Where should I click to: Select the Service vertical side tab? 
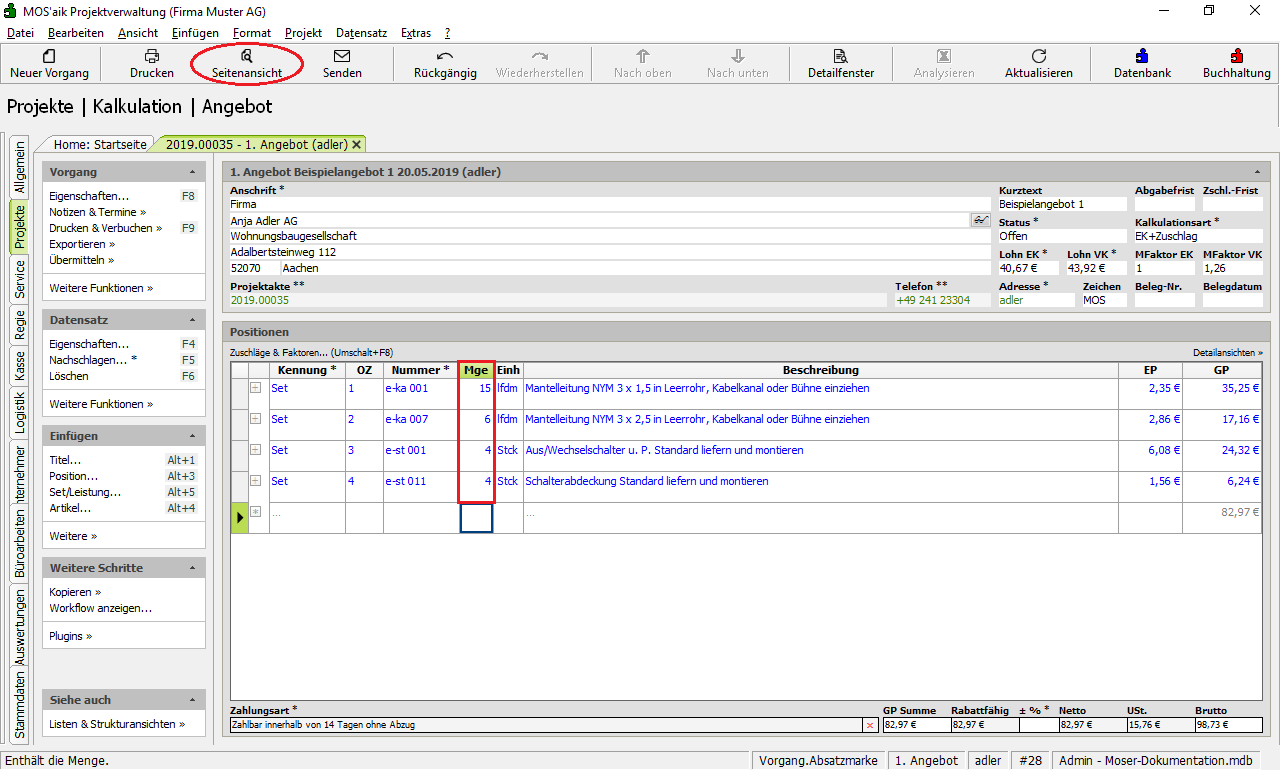click(x=19, y=281)
